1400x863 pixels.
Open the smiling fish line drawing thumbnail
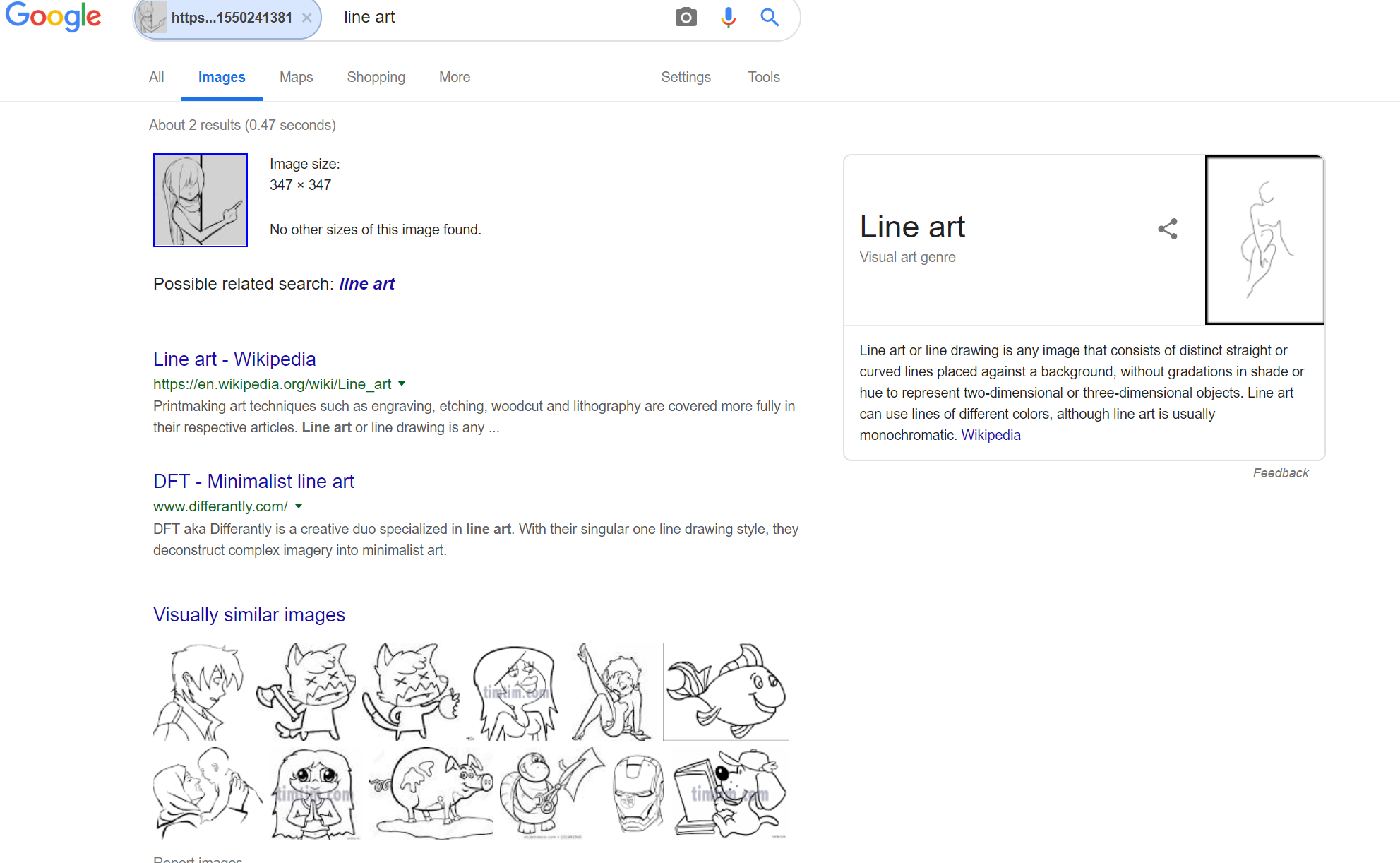tap(725, 691)
